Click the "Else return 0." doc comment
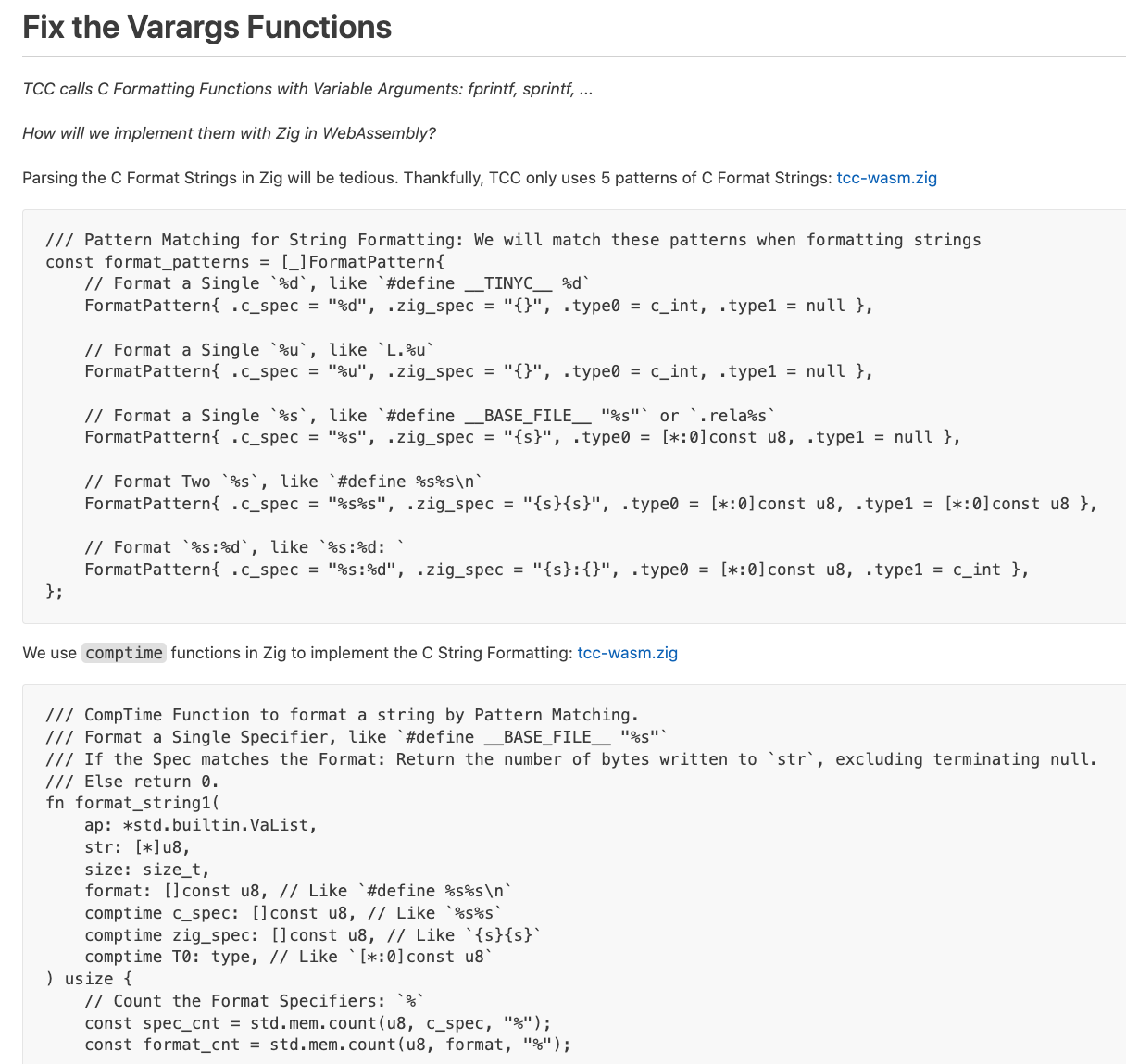This screenshot has width=1126, height=1064. pos(132,781)
